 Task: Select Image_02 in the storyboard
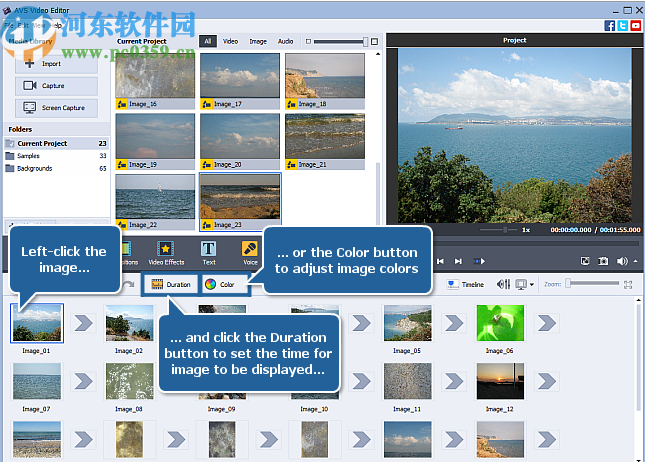[x=130, y=323]
